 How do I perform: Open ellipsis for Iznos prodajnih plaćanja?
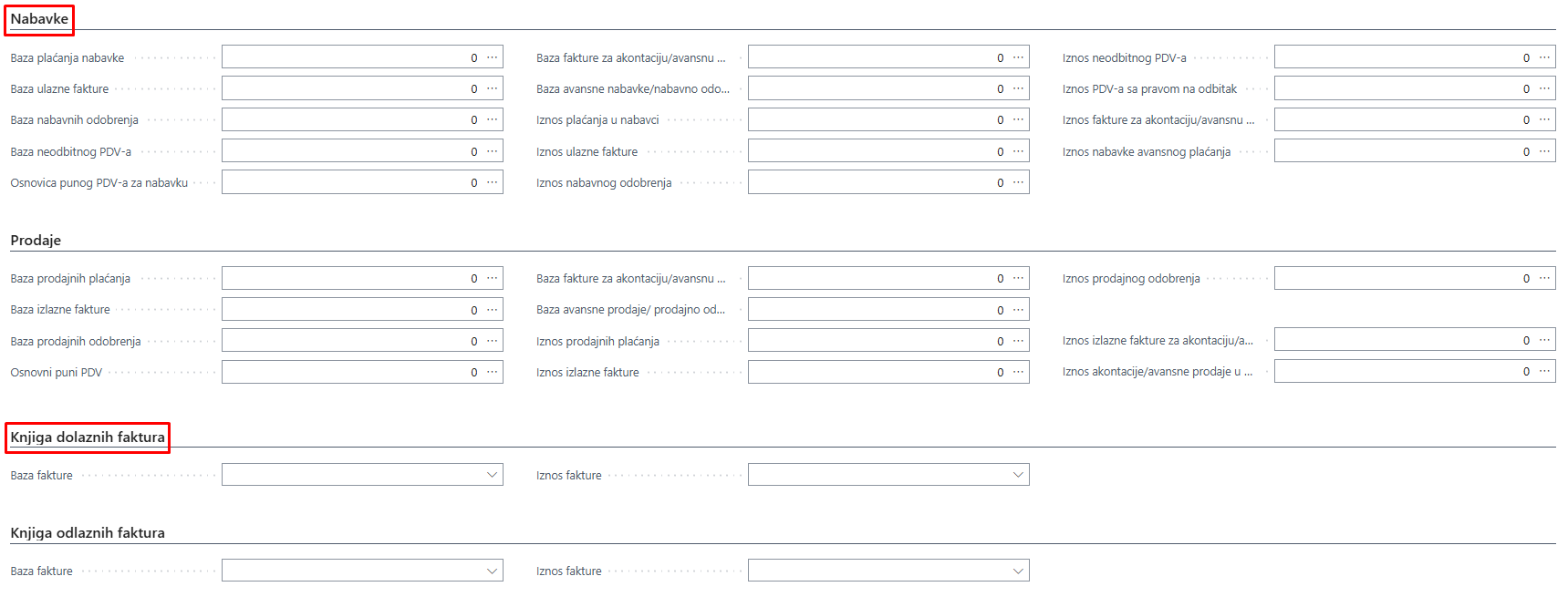1018,341
